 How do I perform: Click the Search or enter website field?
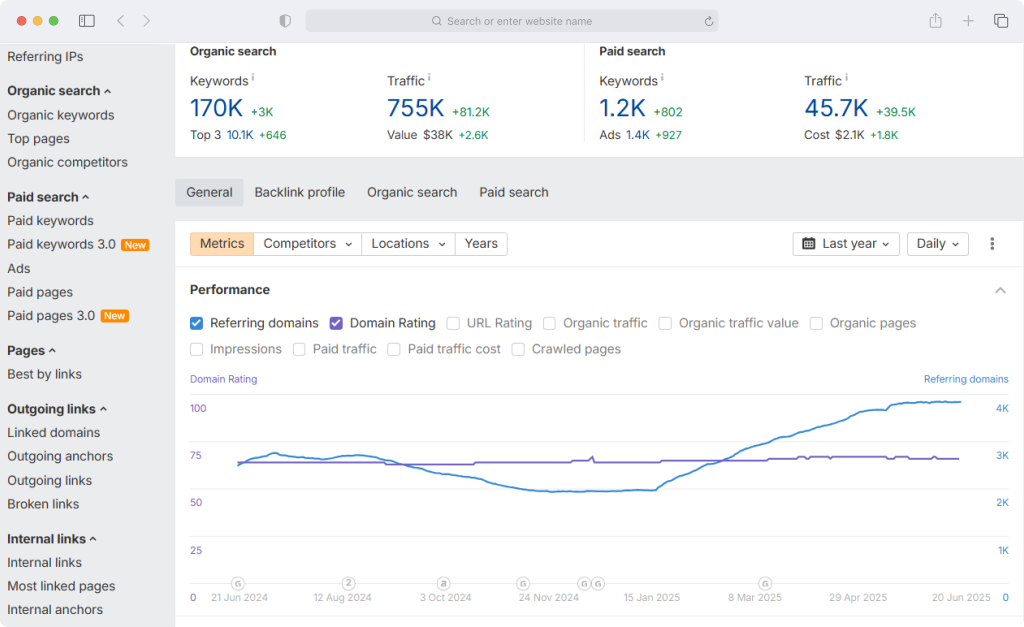[x=512, y=21]
